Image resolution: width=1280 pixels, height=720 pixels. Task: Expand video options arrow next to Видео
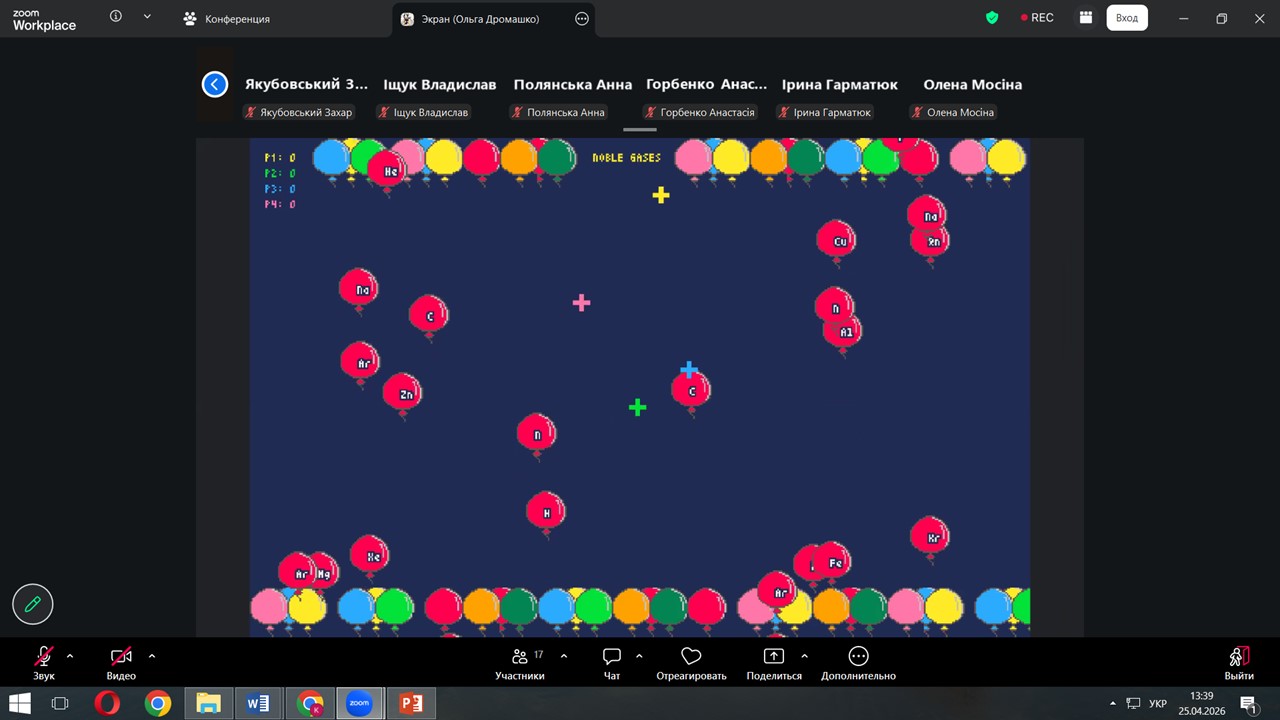pos(152,656)
